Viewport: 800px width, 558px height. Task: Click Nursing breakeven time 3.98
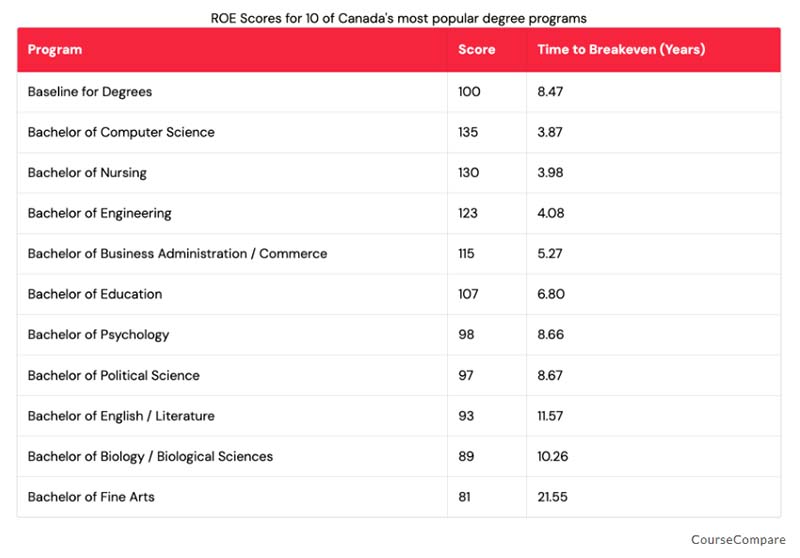550,173
